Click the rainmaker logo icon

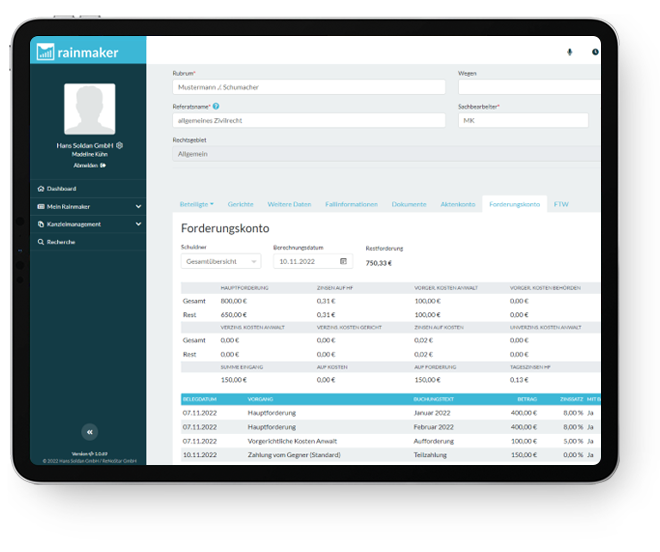(45, 52)
